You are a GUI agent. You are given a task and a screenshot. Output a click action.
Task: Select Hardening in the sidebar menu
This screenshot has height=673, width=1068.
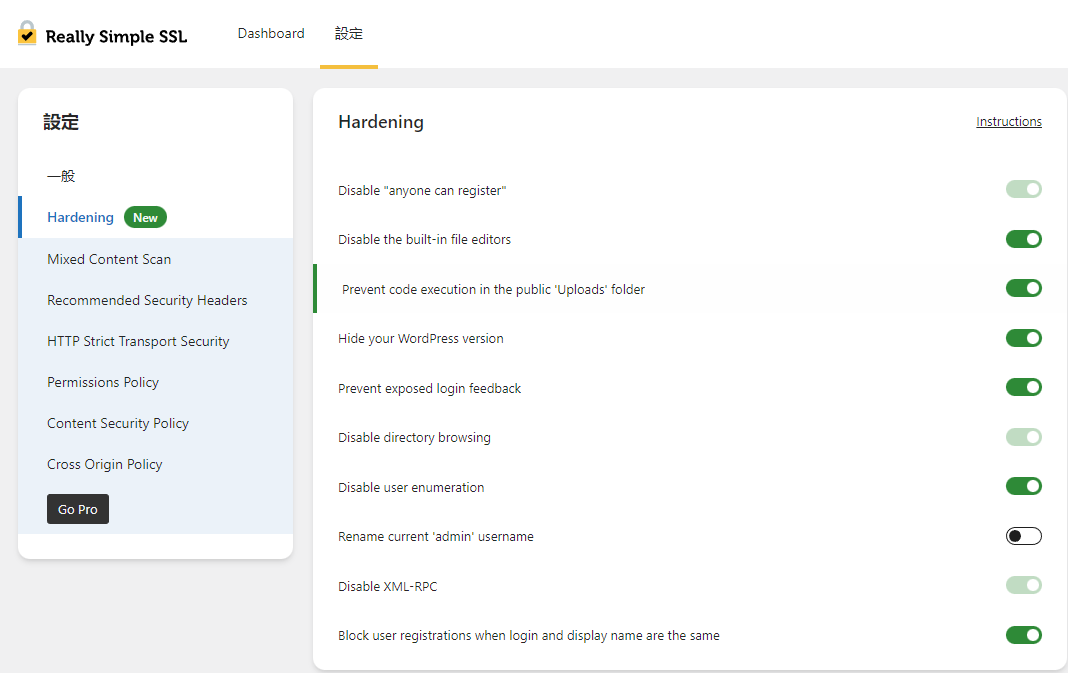(80, 218)
